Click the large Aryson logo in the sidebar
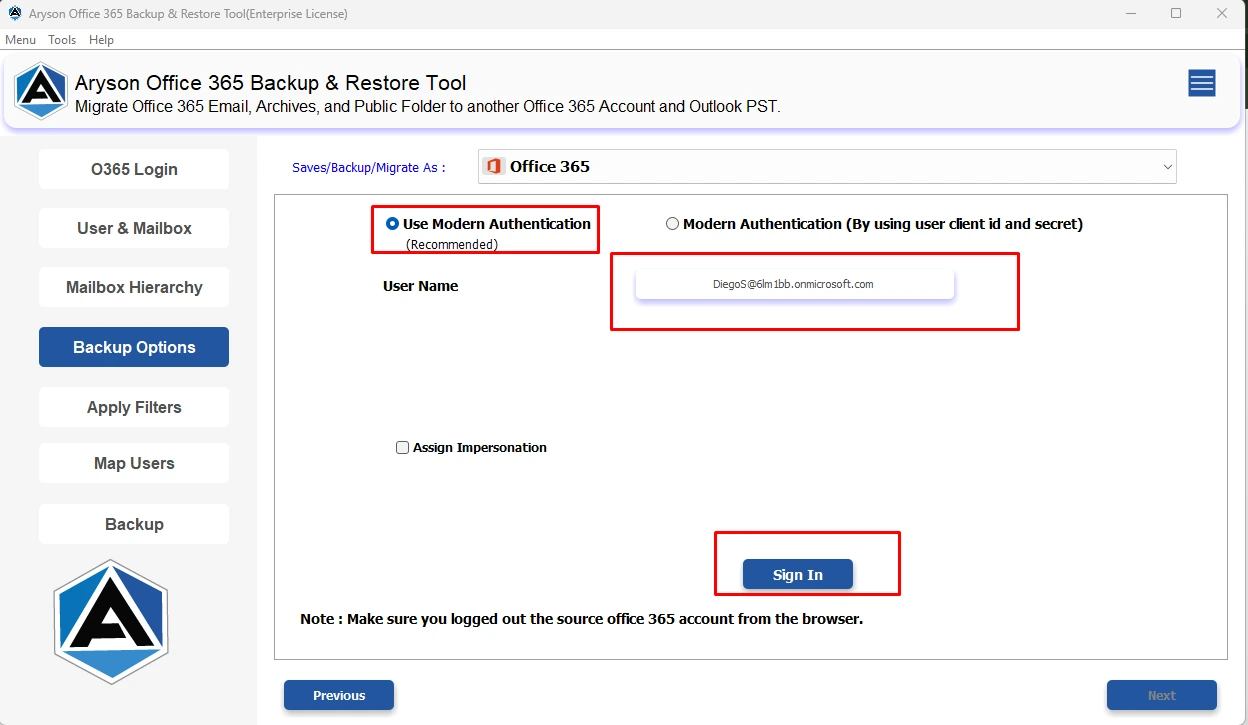1248x725 pixels. coord(111,621)
